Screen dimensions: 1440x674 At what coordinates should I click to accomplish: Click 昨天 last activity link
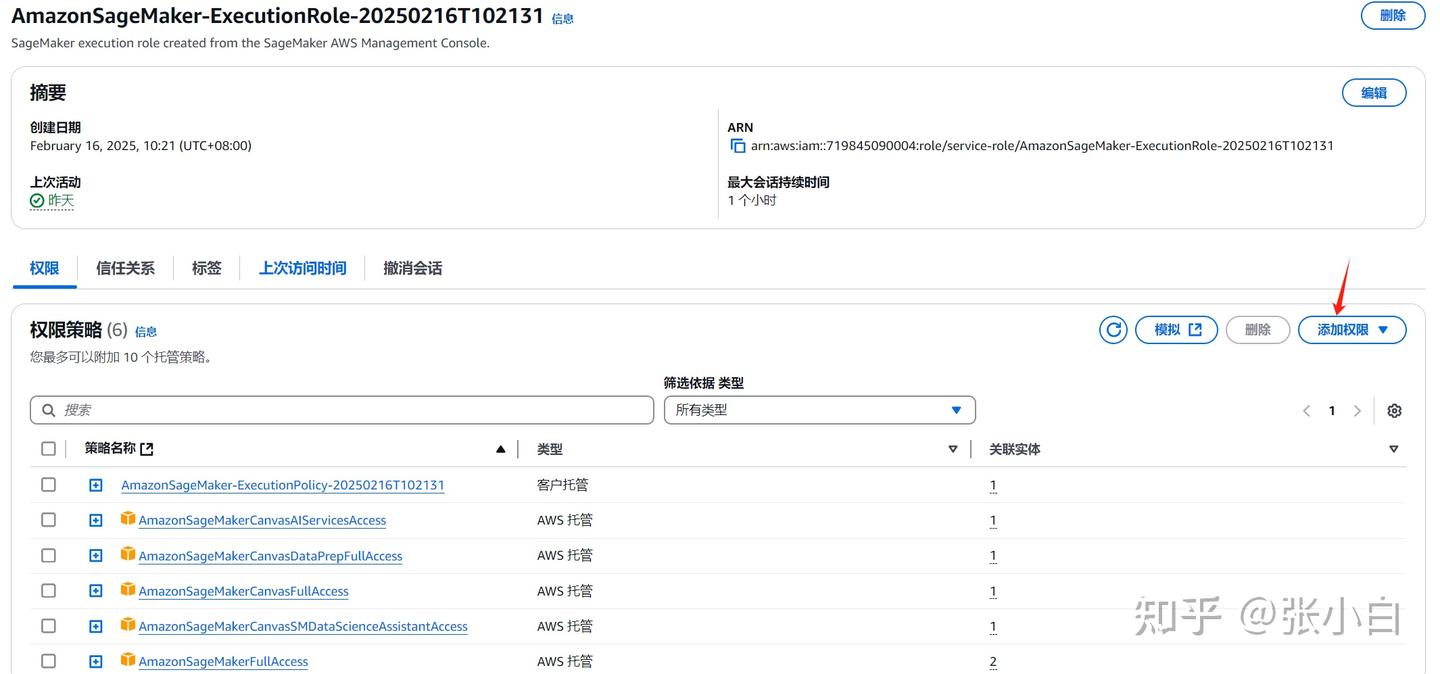pos(61,200)
